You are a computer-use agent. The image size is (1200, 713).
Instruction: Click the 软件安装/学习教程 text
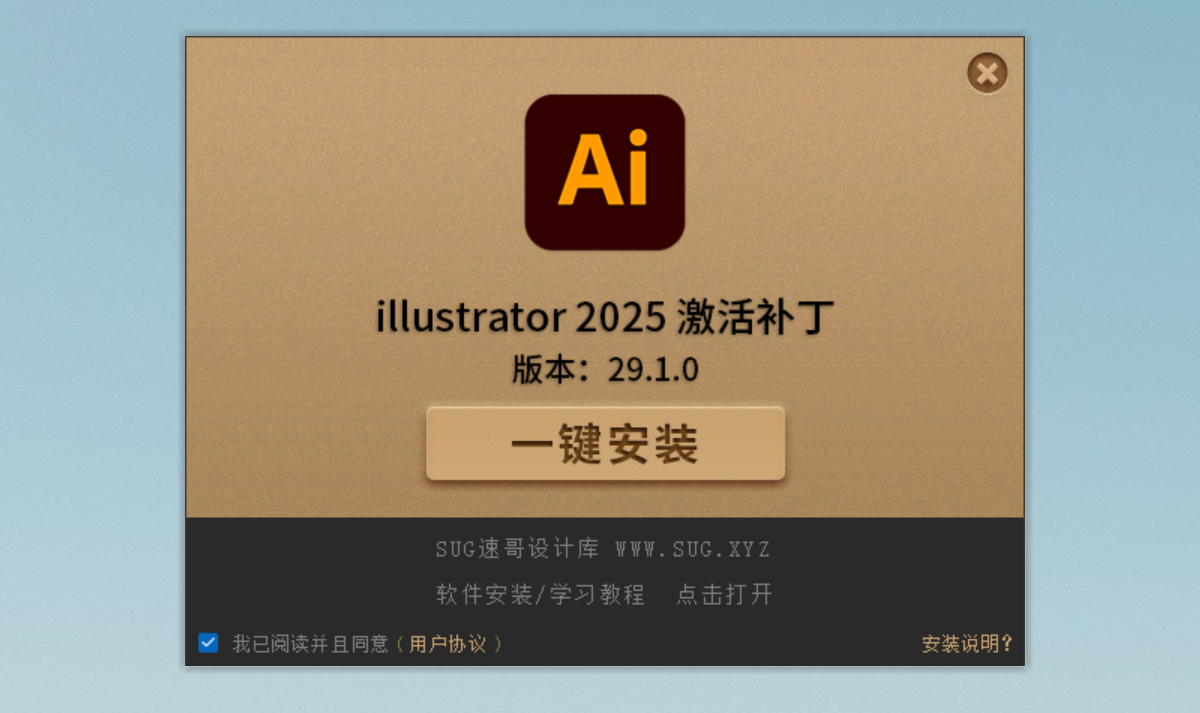coord(540,594)
